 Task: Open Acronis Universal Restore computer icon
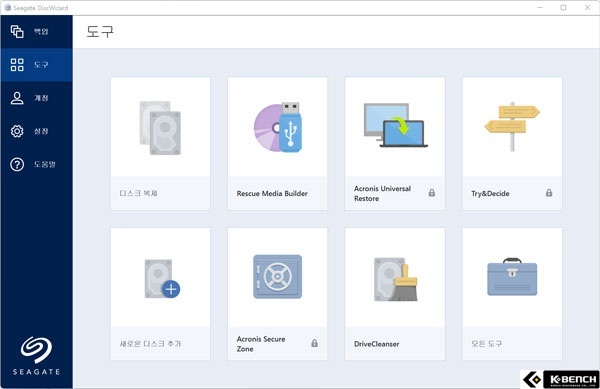pos(395,125)
